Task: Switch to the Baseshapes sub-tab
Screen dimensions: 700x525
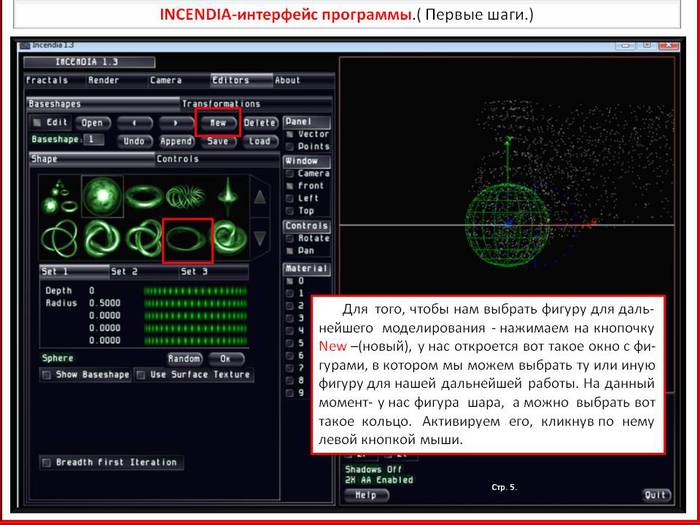Action: click(103, 104)
